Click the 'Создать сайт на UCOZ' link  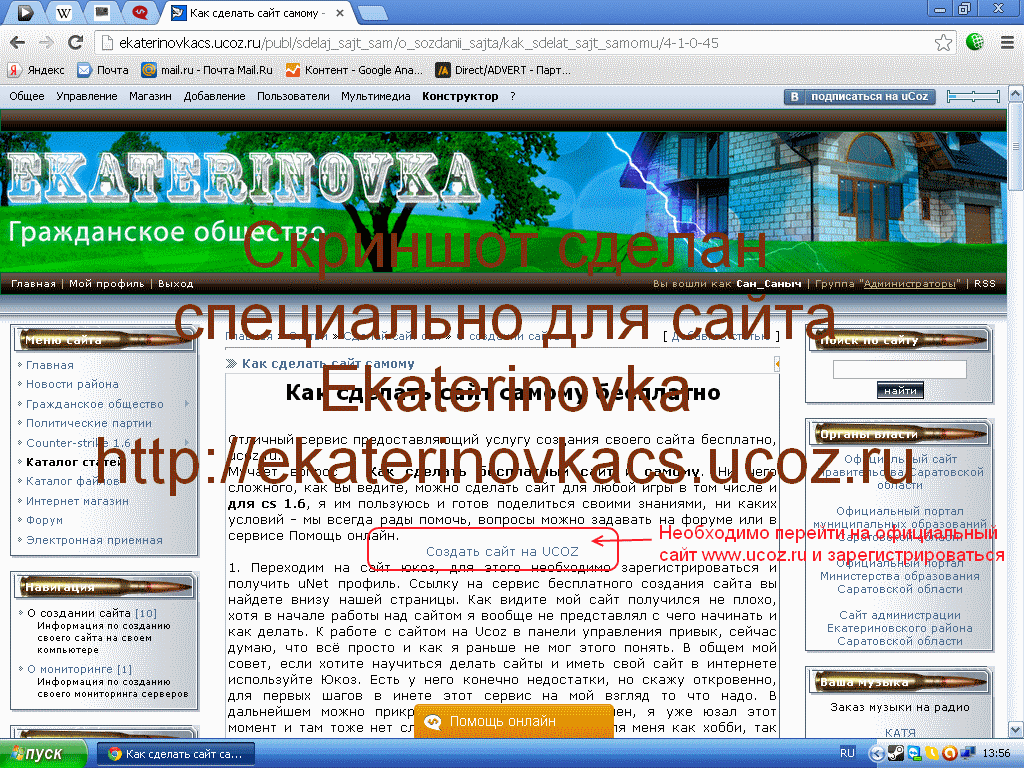pos(502,552)
